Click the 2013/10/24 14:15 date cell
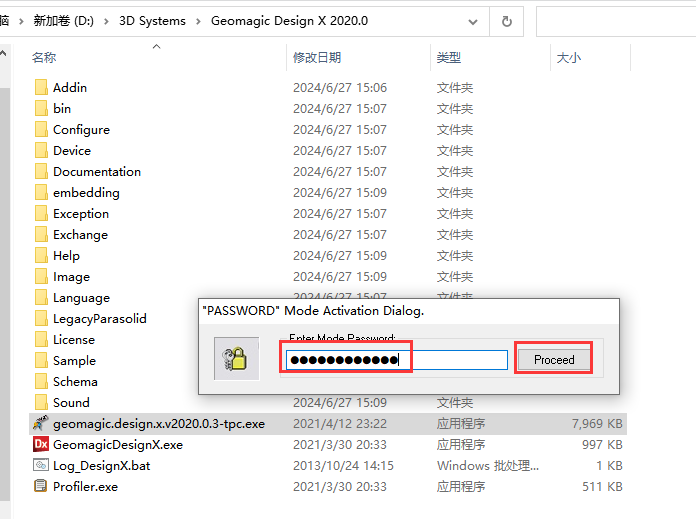 (343, 465)
